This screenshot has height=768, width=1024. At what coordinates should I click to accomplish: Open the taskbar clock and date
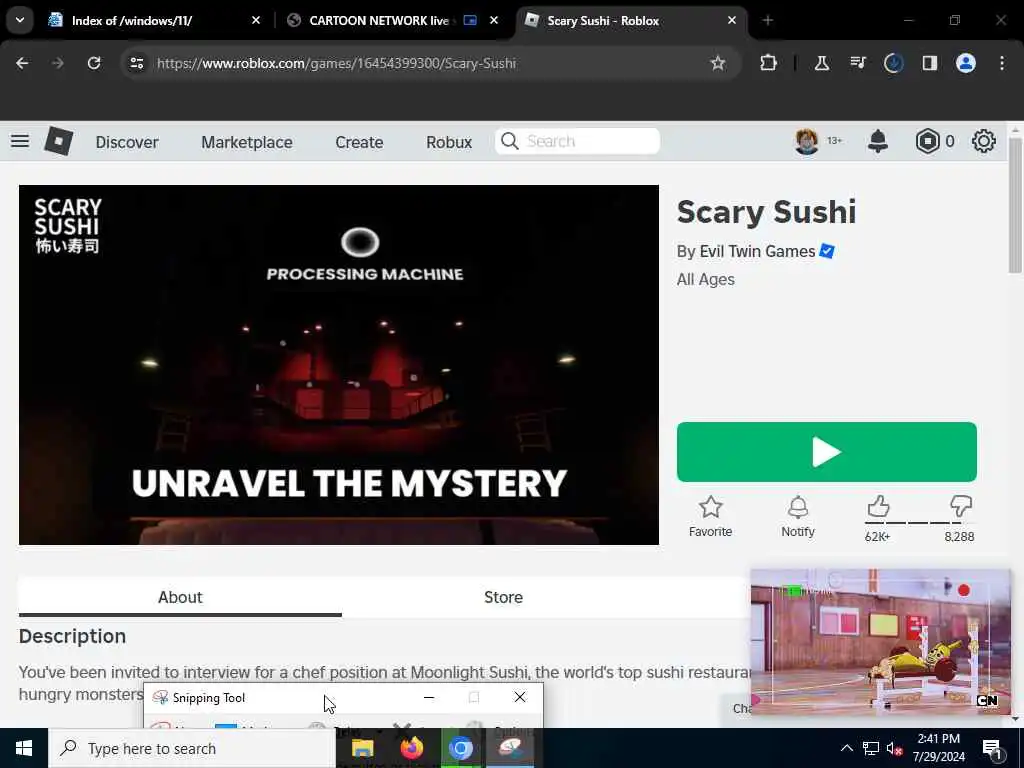938,748
